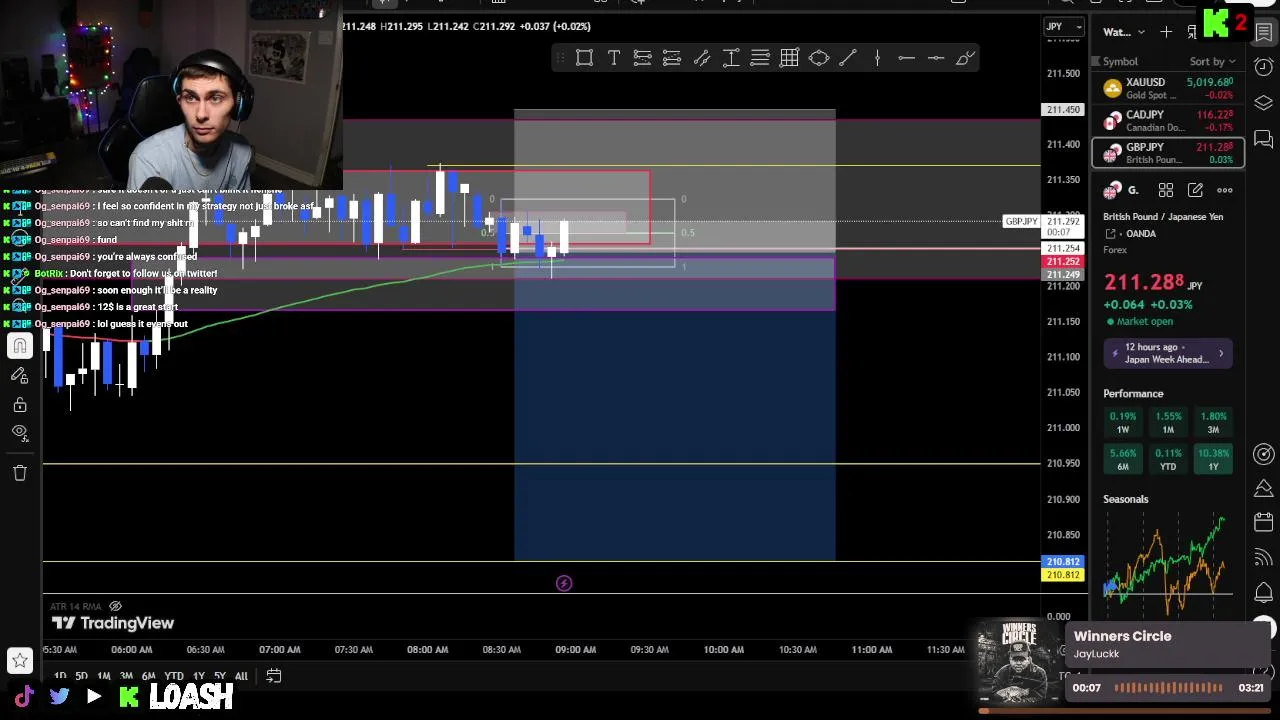
Task: Select the Horizontal Line tool
Action: pos(936,58)
